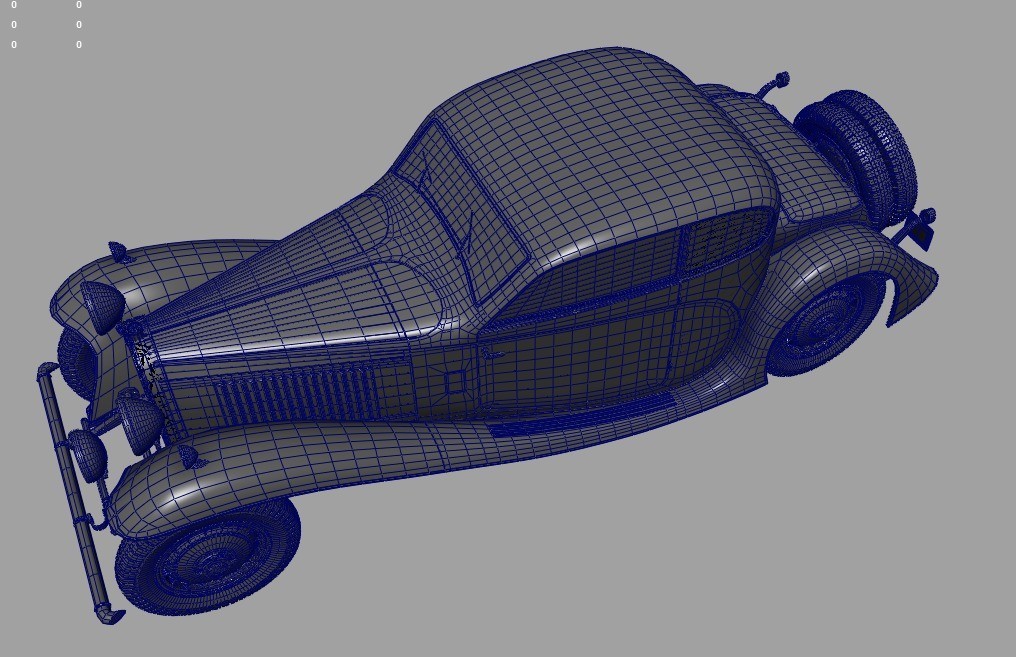
Task: Click the bottom HUD zero value
Action: [x=13, y=44]
